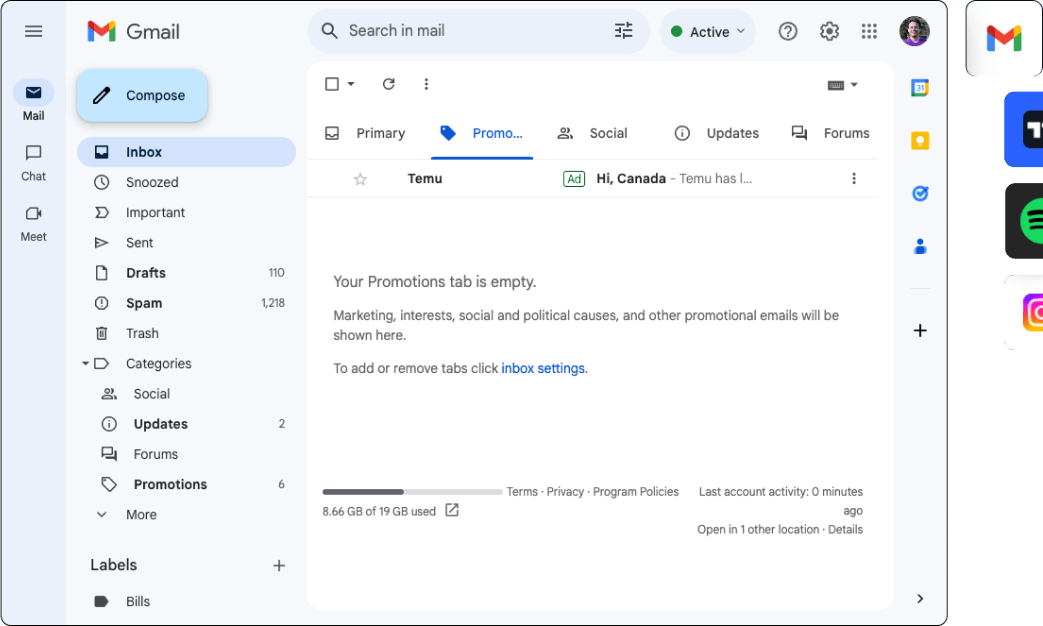This screenshot has height=626, width=1043.
Task: Switch to the Updates tab
Action: (717, 133)
